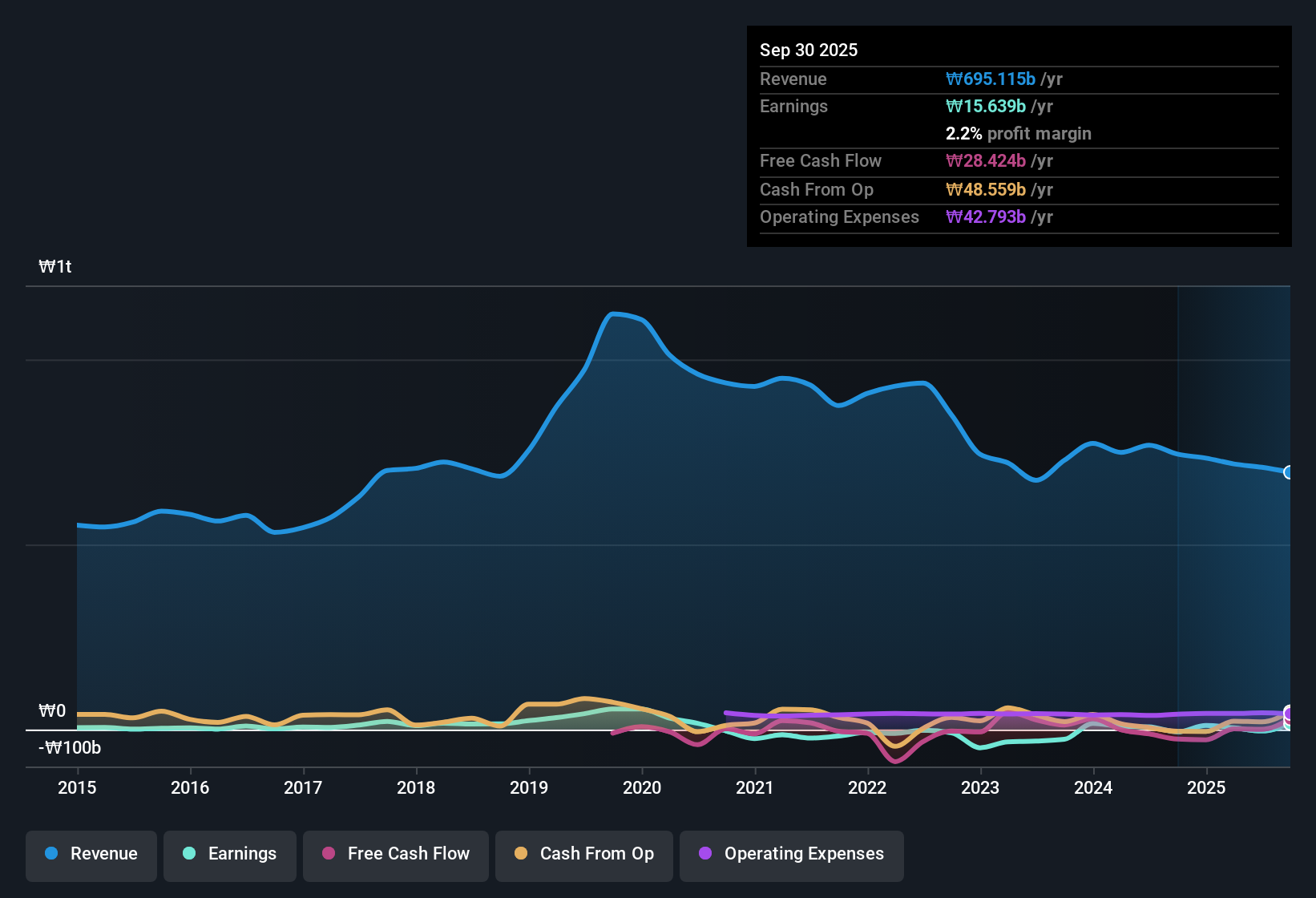This screenshot has width=1316, height=898.
Task: Click the purple Operating Expenses legend dot
Action: coord(705,854)
